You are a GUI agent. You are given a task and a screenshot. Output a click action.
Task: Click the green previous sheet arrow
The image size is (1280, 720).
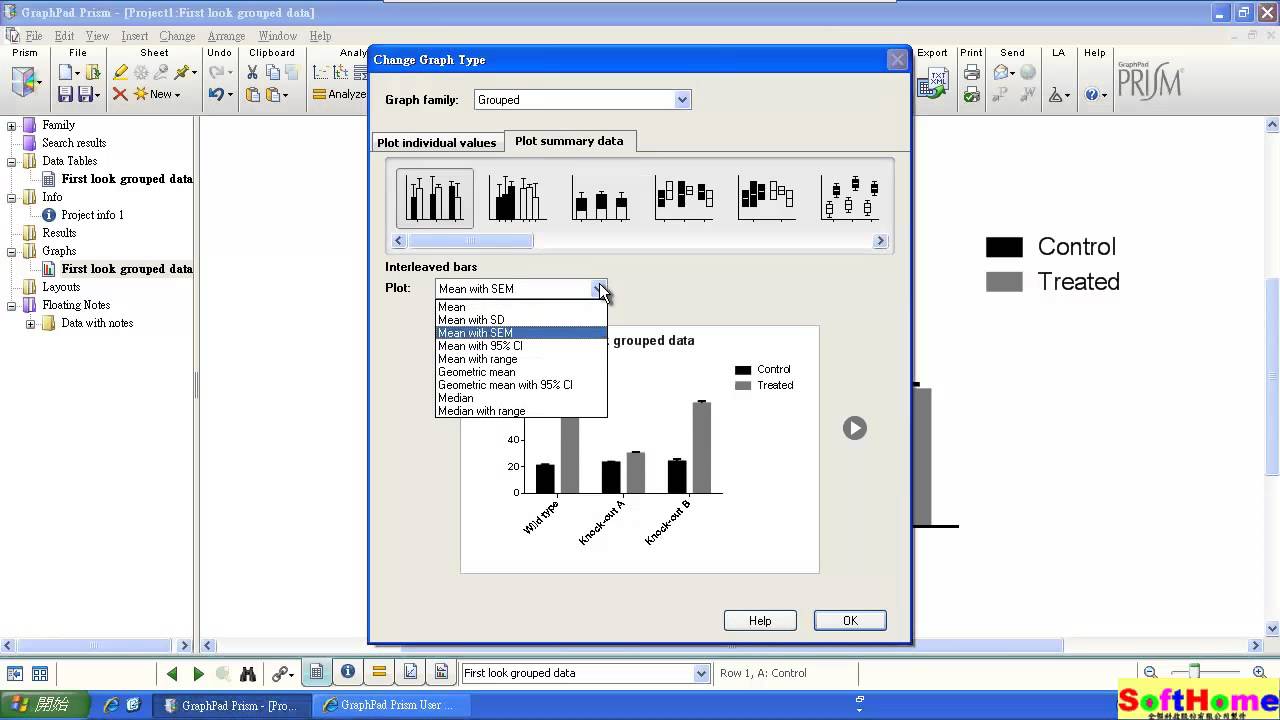tap(172, 674)
